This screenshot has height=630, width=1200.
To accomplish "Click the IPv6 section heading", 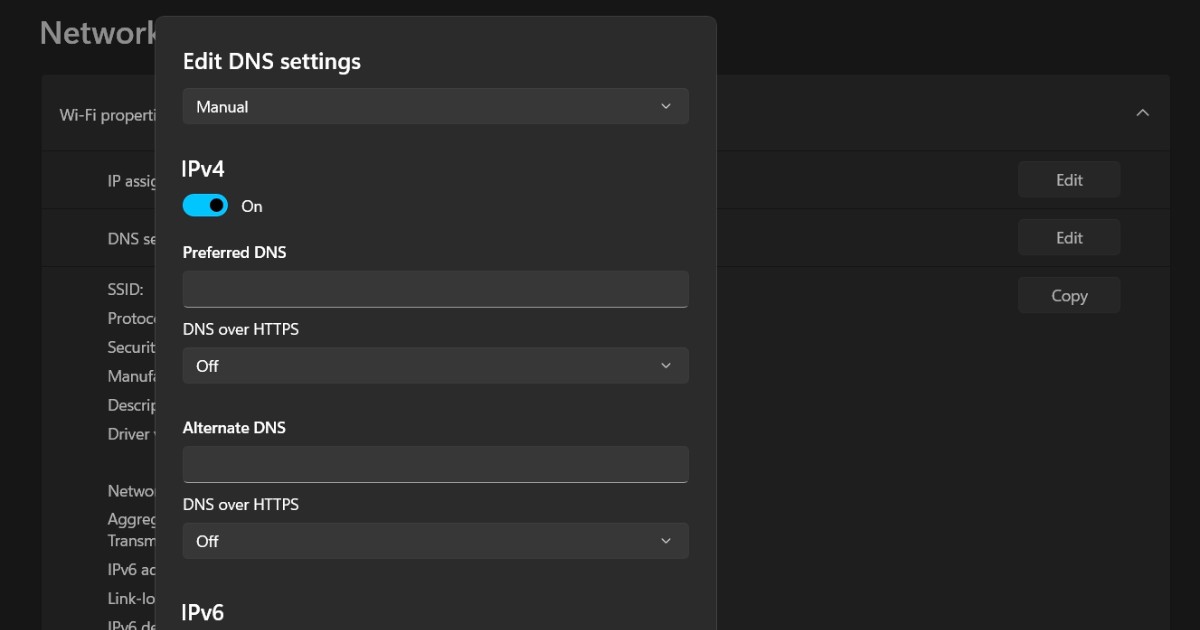I will pyautogui.click(x=203, y=611).
